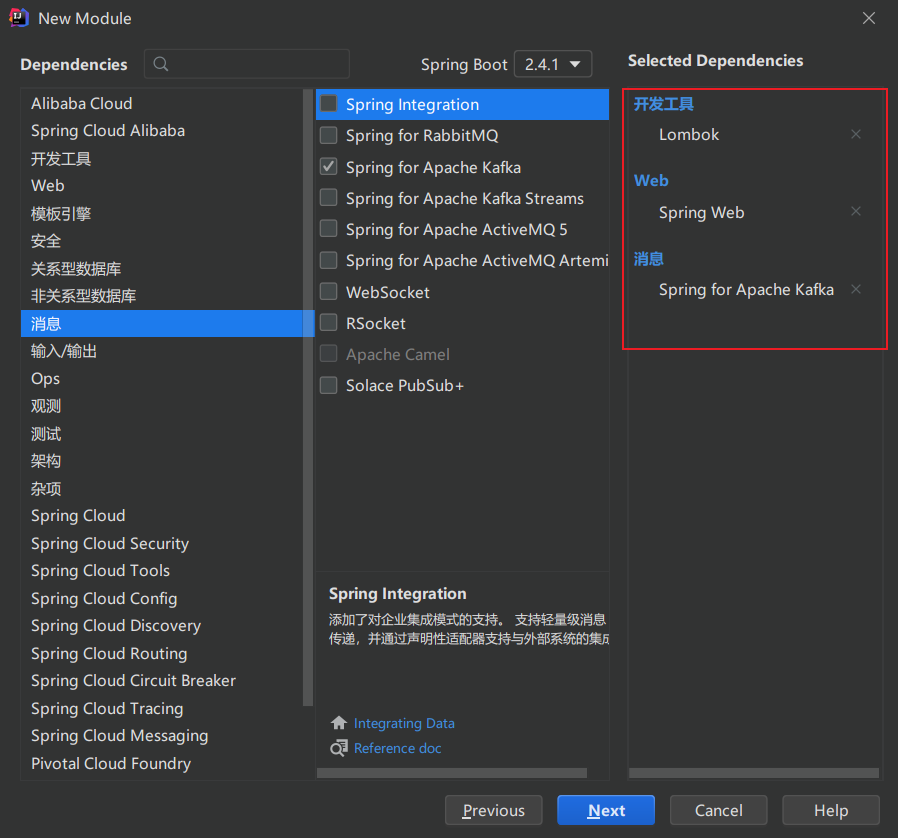Select the Spring Cloud category
Image resolution: width=898 pixels, height=838 pixels.
pos(162,516)
